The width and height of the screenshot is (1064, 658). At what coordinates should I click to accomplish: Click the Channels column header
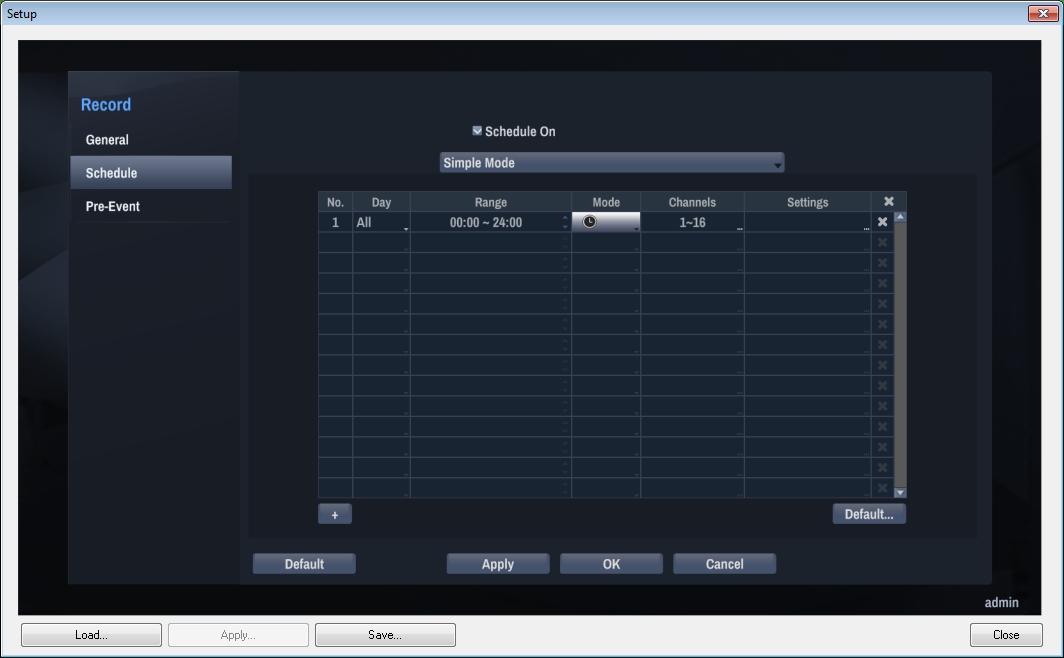(692, 202)
